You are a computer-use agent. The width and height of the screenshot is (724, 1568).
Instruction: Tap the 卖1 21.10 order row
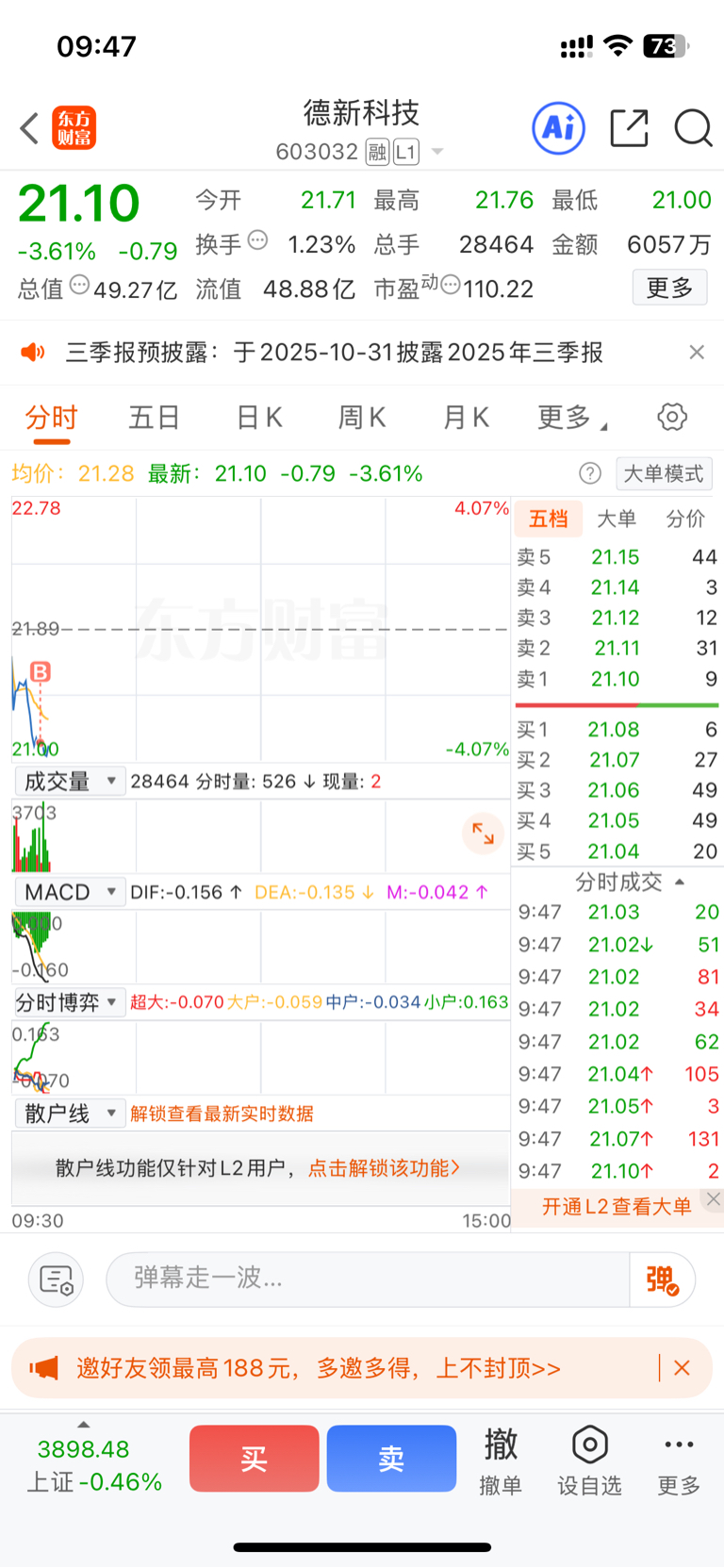[617, 679]
